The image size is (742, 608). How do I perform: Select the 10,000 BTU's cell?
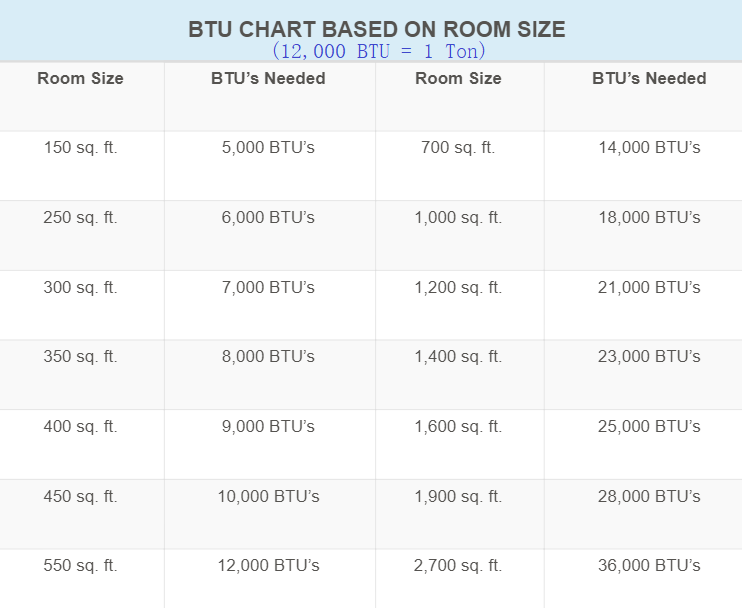[x=268, y=497]
